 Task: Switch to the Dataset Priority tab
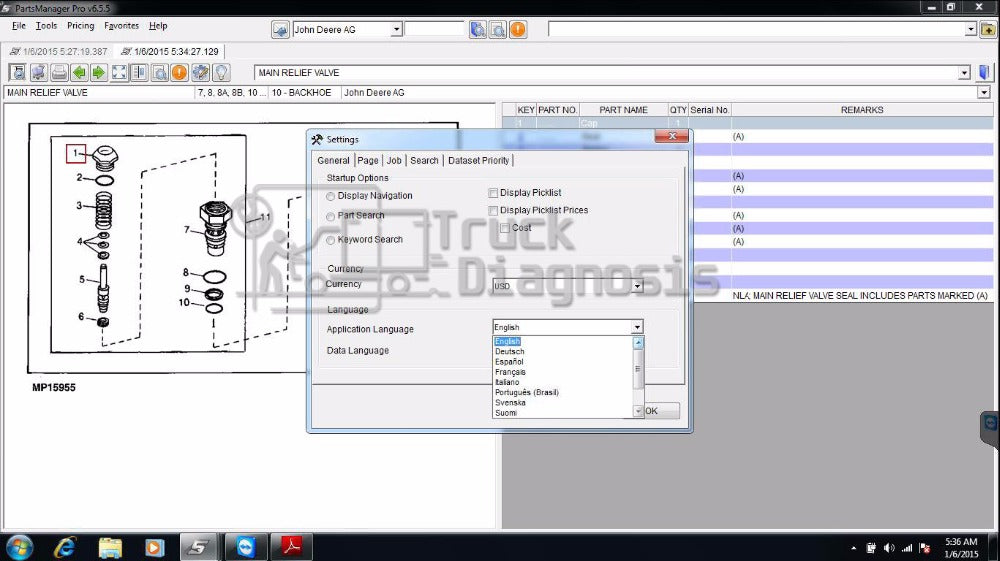[x=478, y=160]
